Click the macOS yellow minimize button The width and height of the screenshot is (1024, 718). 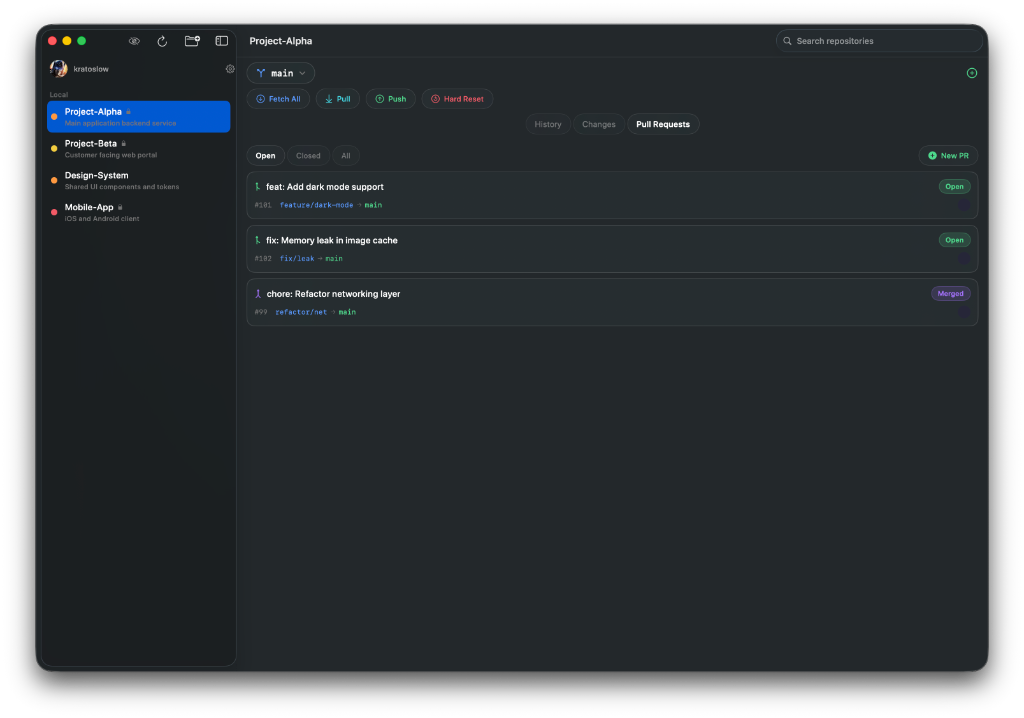click(67, 41)
